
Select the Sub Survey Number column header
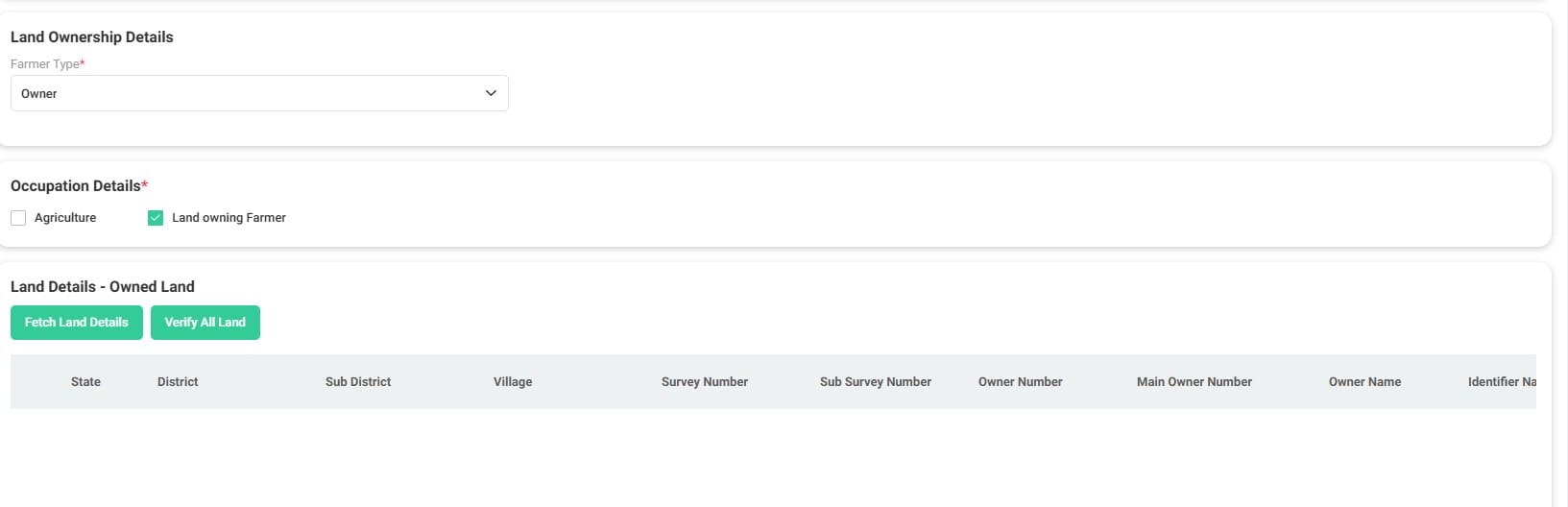click(876, 382)
